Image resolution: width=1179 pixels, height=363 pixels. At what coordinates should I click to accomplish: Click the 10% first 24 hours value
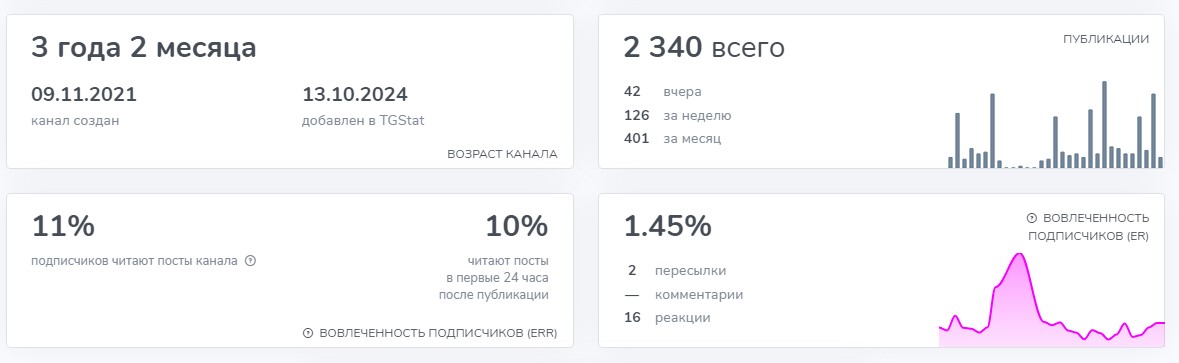click(517, 225)
